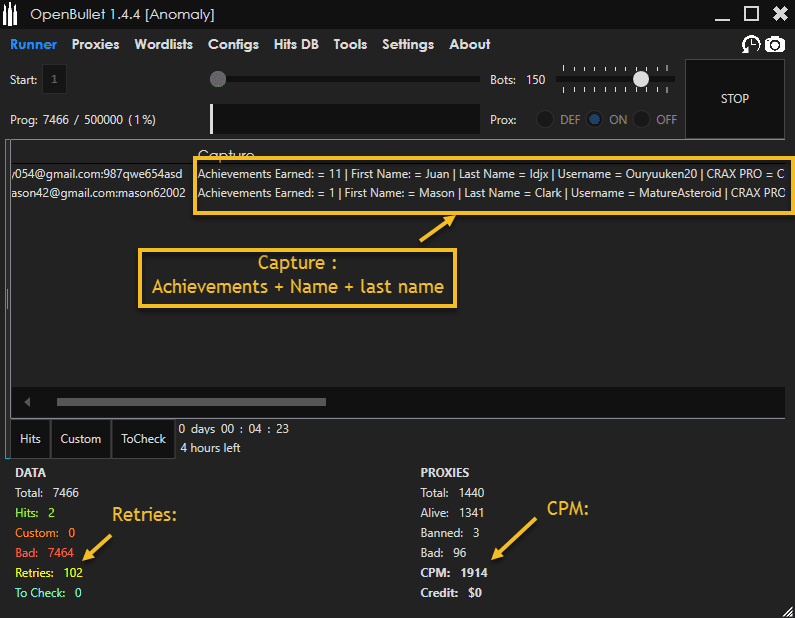795x618 pixels.
Task: Open the Wordlists tab
Action: click(163, 44)
